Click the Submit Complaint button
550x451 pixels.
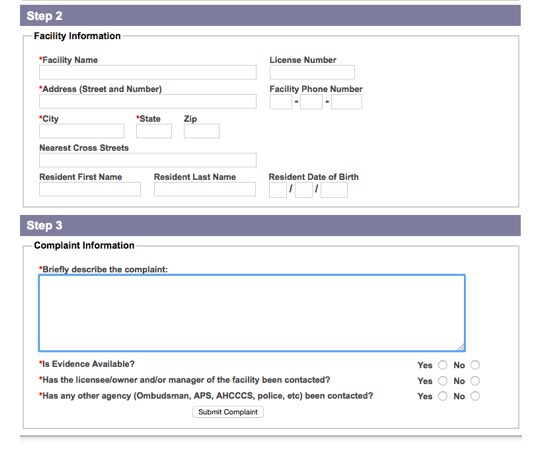click(x=228, y=412)
